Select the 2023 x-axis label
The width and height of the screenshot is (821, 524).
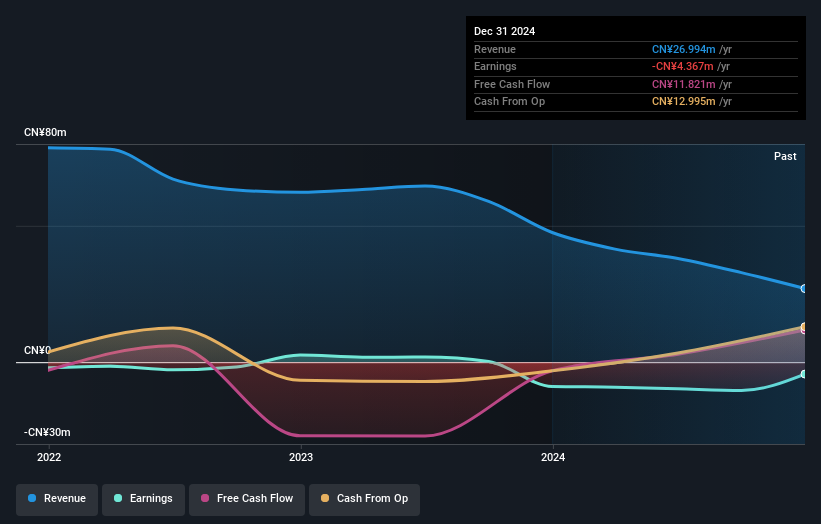click(301, 458)
